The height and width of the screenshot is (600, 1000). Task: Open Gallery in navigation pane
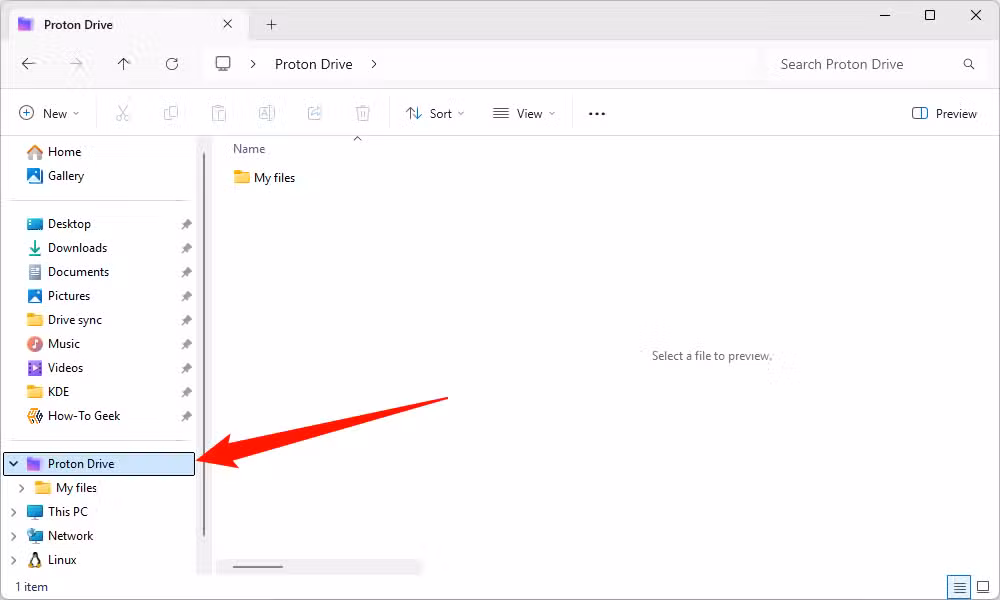click(x=66, y=176)
